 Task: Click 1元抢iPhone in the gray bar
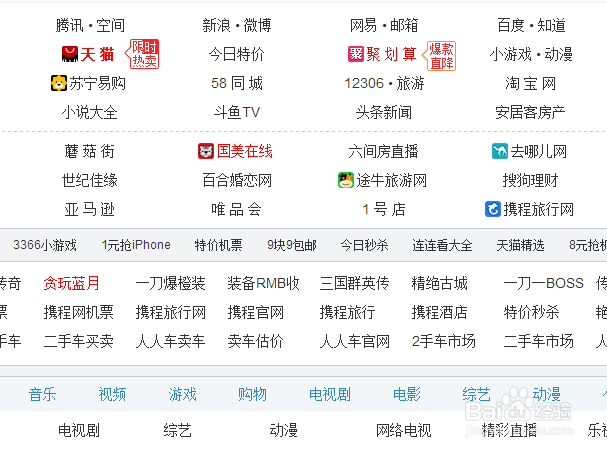136,245
